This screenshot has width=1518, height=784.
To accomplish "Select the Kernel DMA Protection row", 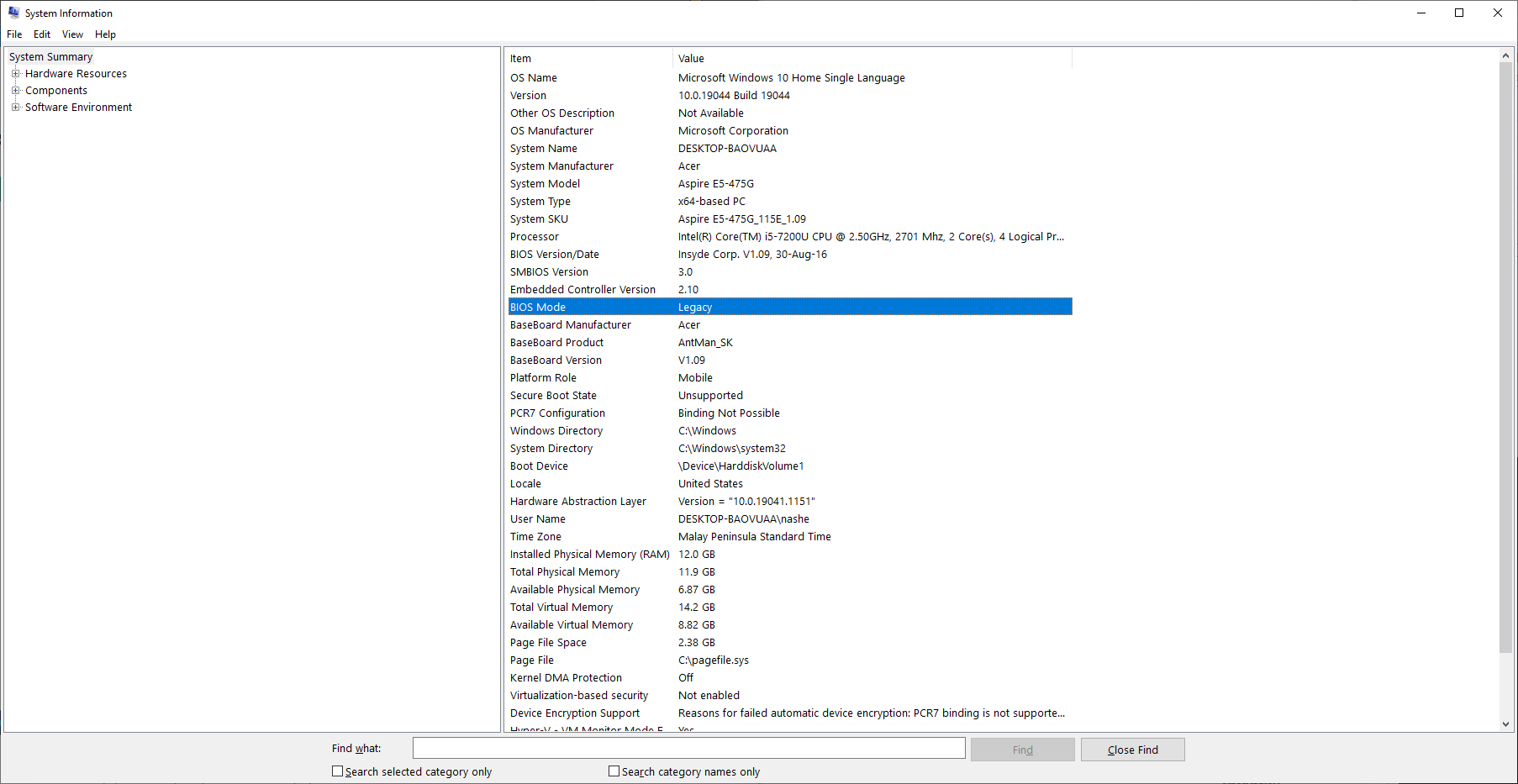I will click(x=790, y=678).
